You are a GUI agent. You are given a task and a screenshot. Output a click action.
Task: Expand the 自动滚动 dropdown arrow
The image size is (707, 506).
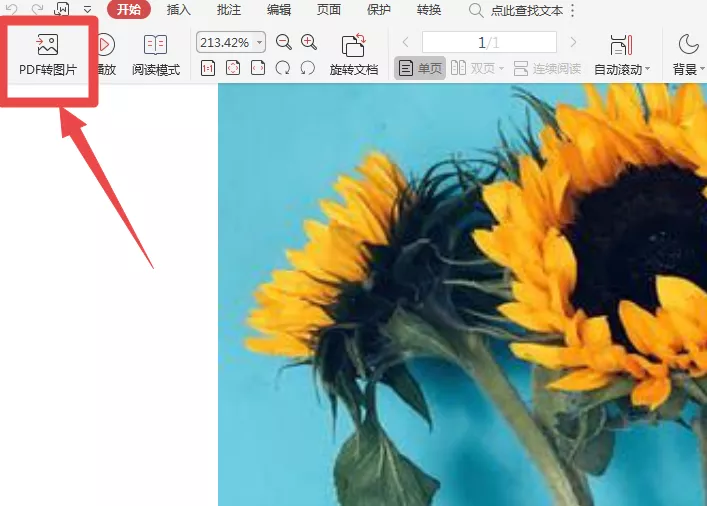[648, 69]
